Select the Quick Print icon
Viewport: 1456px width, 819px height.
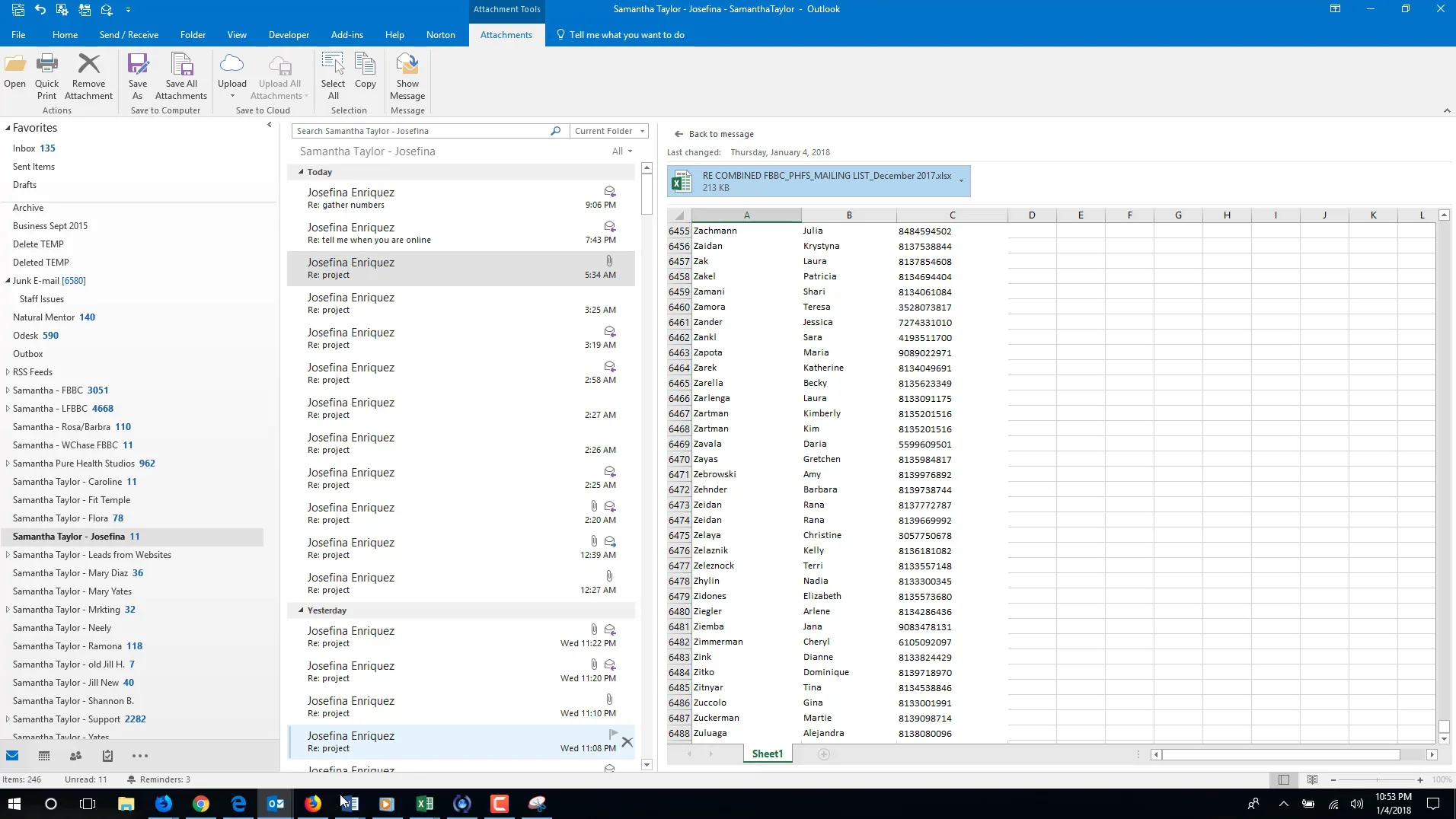tap(46, 75)
